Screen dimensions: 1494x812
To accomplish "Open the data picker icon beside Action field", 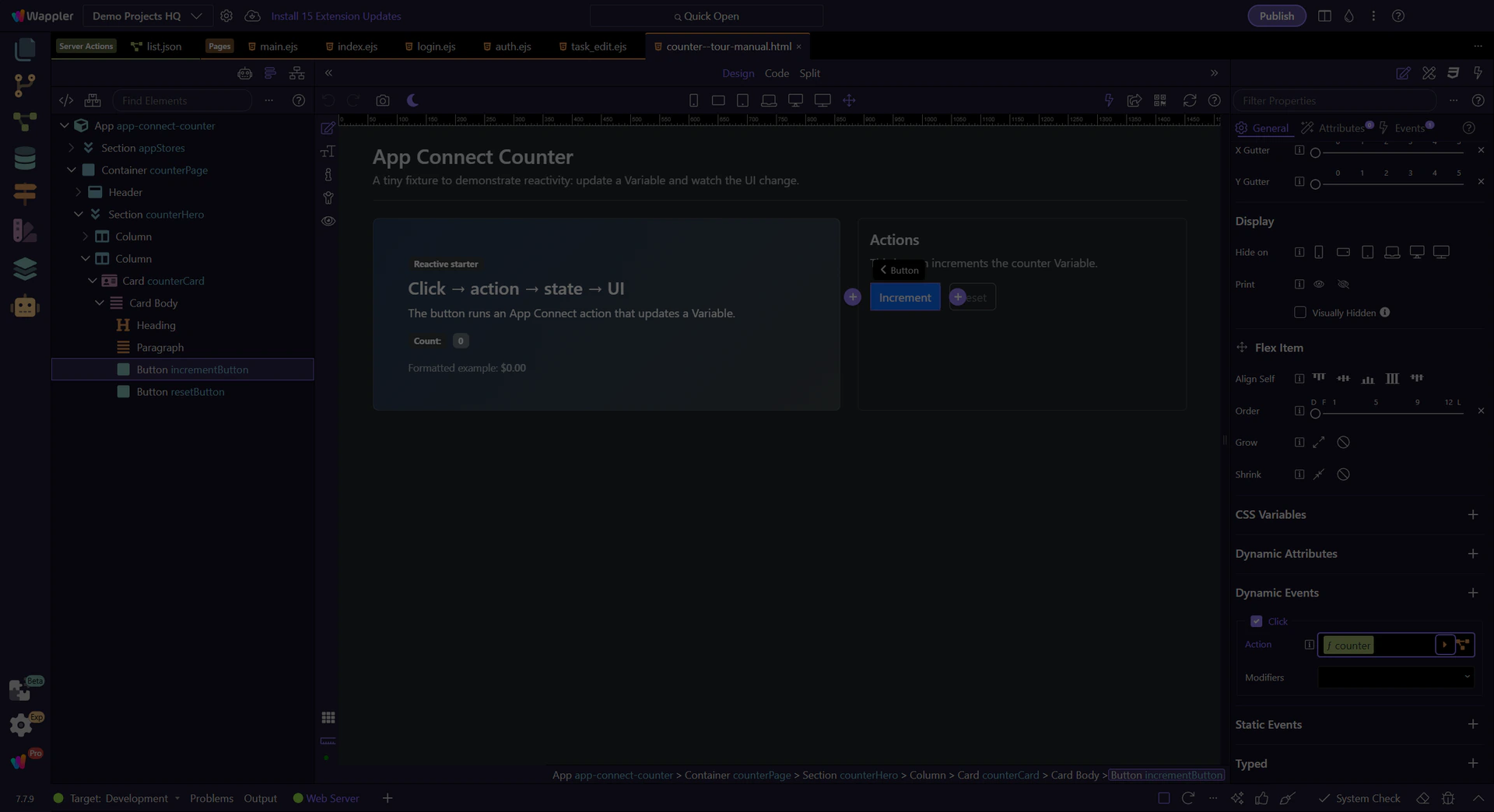I will click(x=1464, y=645).
